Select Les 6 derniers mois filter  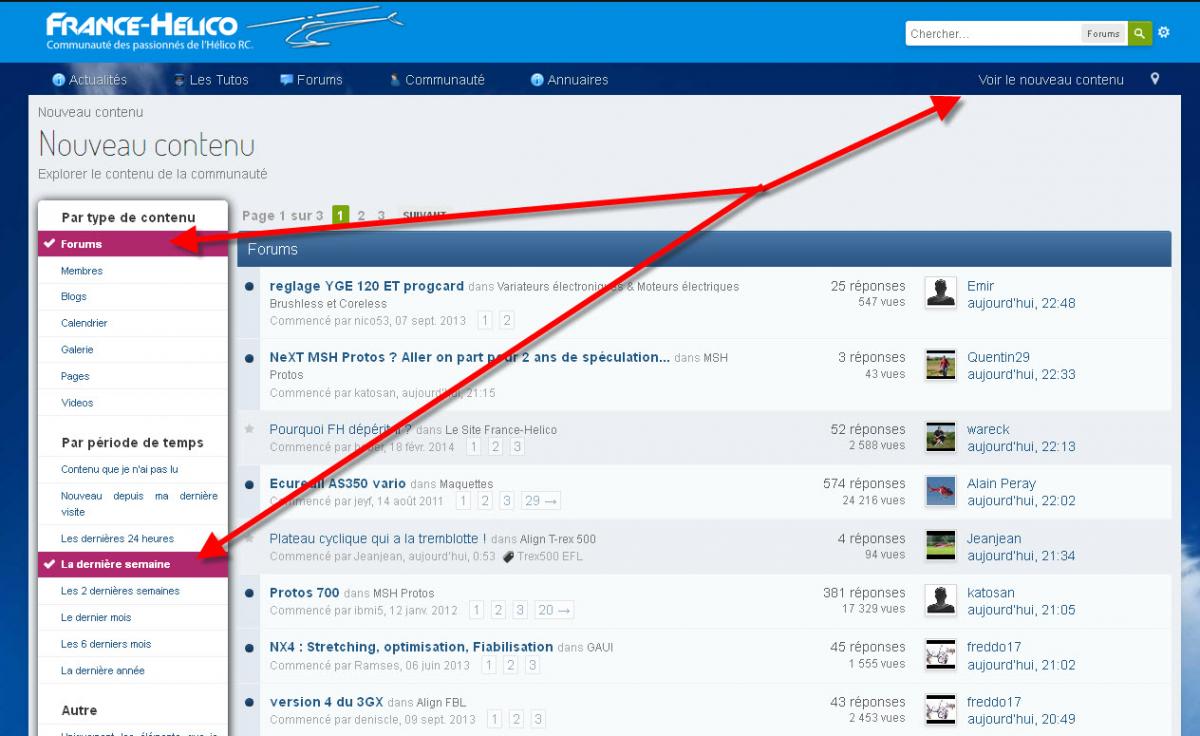(x=133, y=644)
